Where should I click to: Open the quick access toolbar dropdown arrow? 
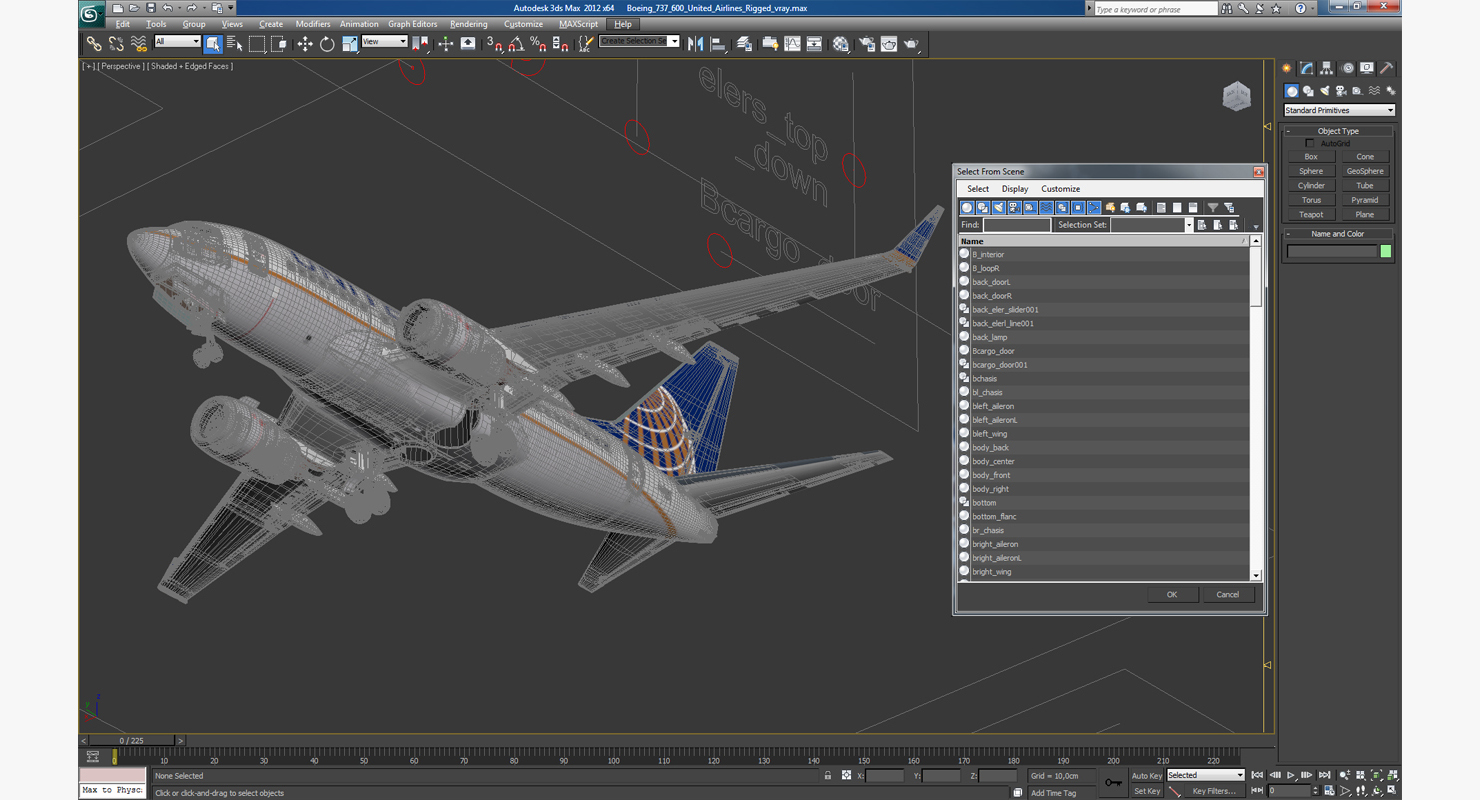pos(231,8)
